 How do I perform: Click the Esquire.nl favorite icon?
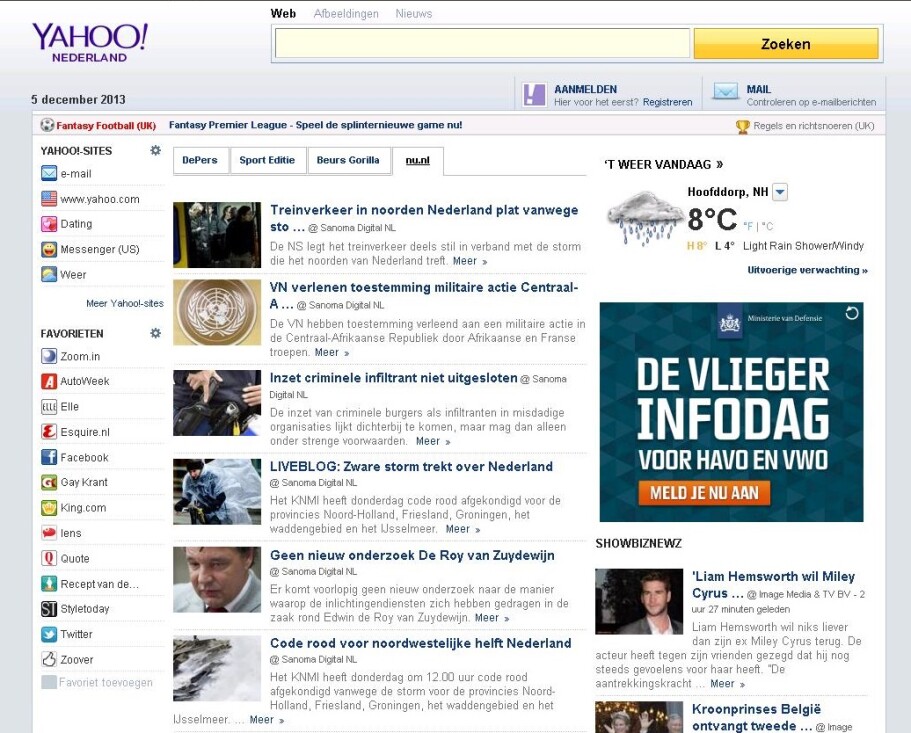[x=49, y=432]
